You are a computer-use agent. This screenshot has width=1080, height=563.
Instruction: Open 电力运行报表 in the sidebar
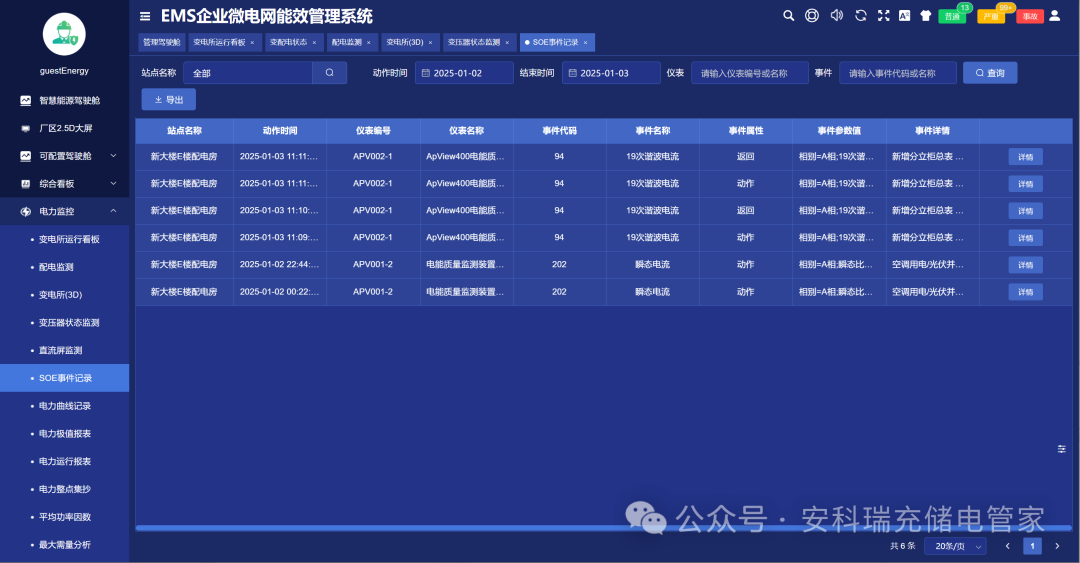pyautogui.click(x=65, y=461)
